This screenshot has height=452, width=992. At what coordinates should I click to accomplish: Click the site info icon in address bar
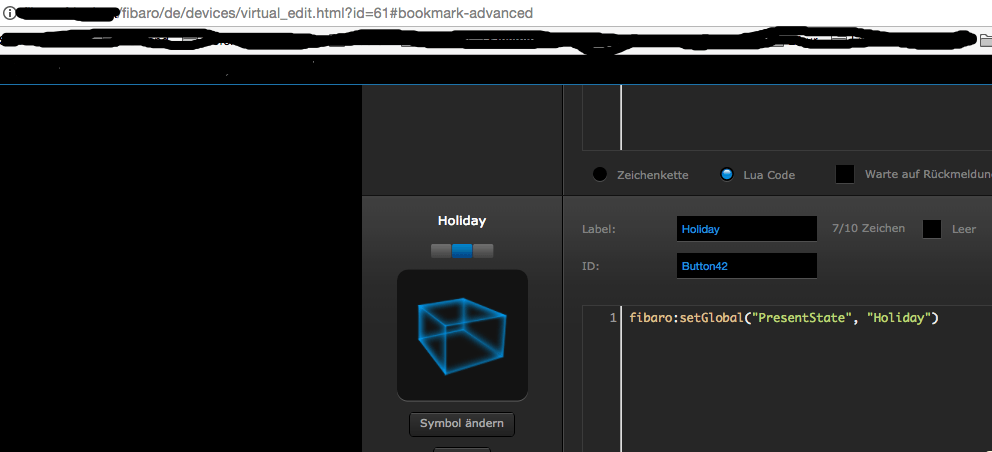pyautogui.click(x=9, y=13)
